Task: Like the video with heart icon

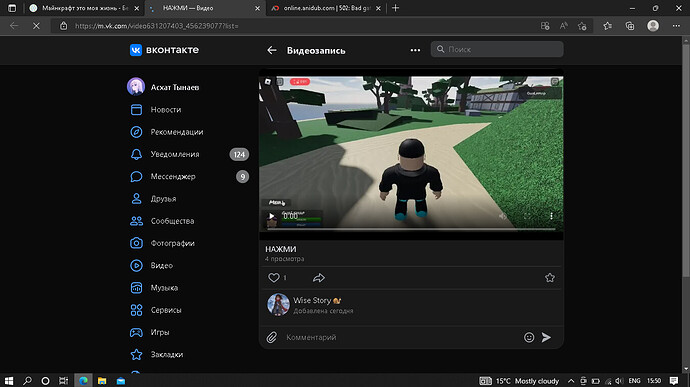Action: click(274, 278)
